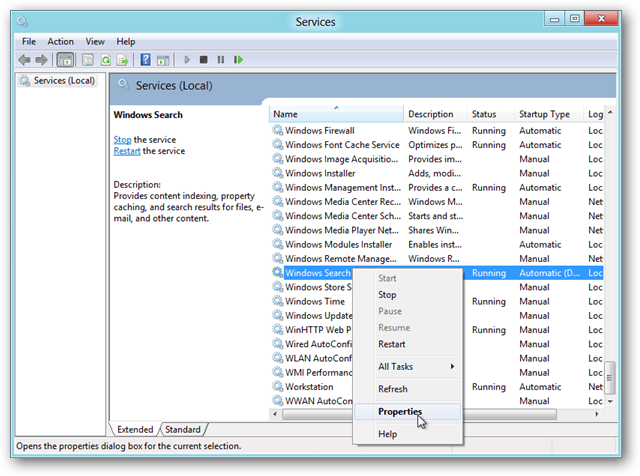
Task: Select Services (Local) in the console tree
Action: (60, 80)
